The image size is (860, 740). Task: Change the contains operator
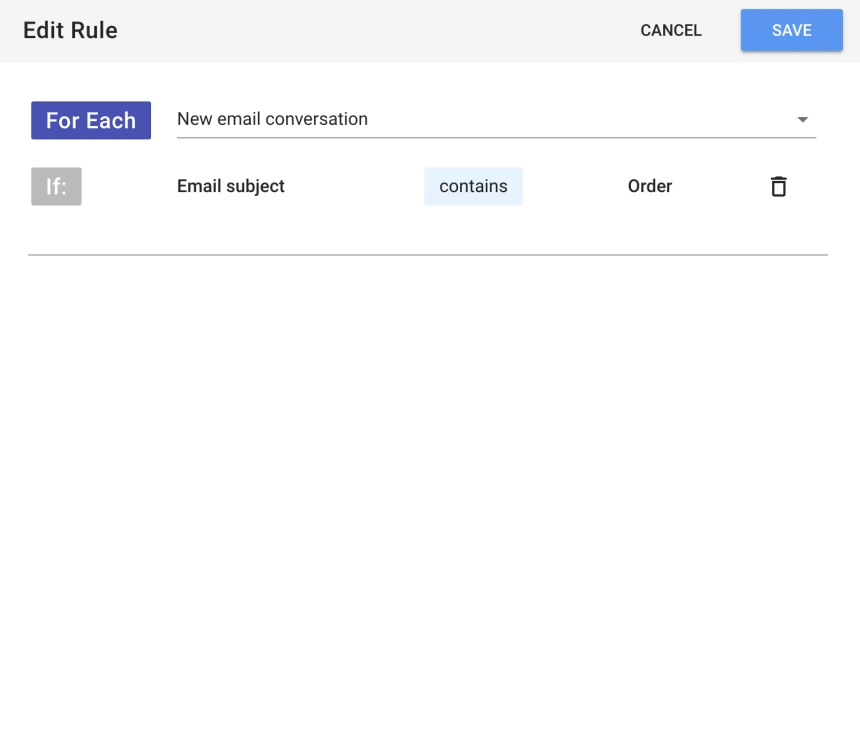coord(473,187)
